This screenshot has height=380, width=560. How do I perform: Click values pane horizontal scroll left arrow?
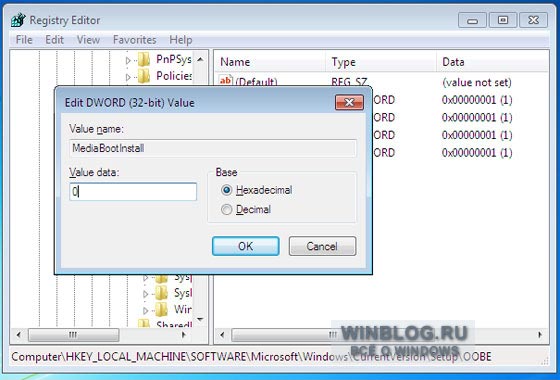coord(222,335)
